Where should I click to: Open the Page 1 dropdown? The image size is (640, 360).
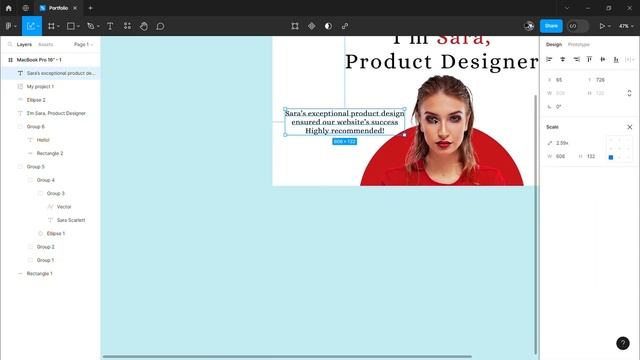point(83,44)
